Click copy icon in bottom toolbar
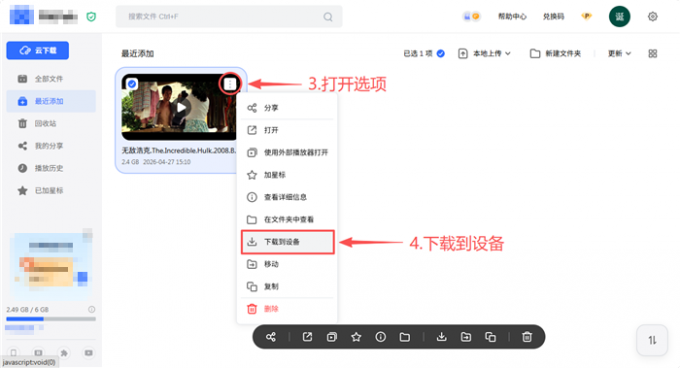680x368 pixels. 490,337
